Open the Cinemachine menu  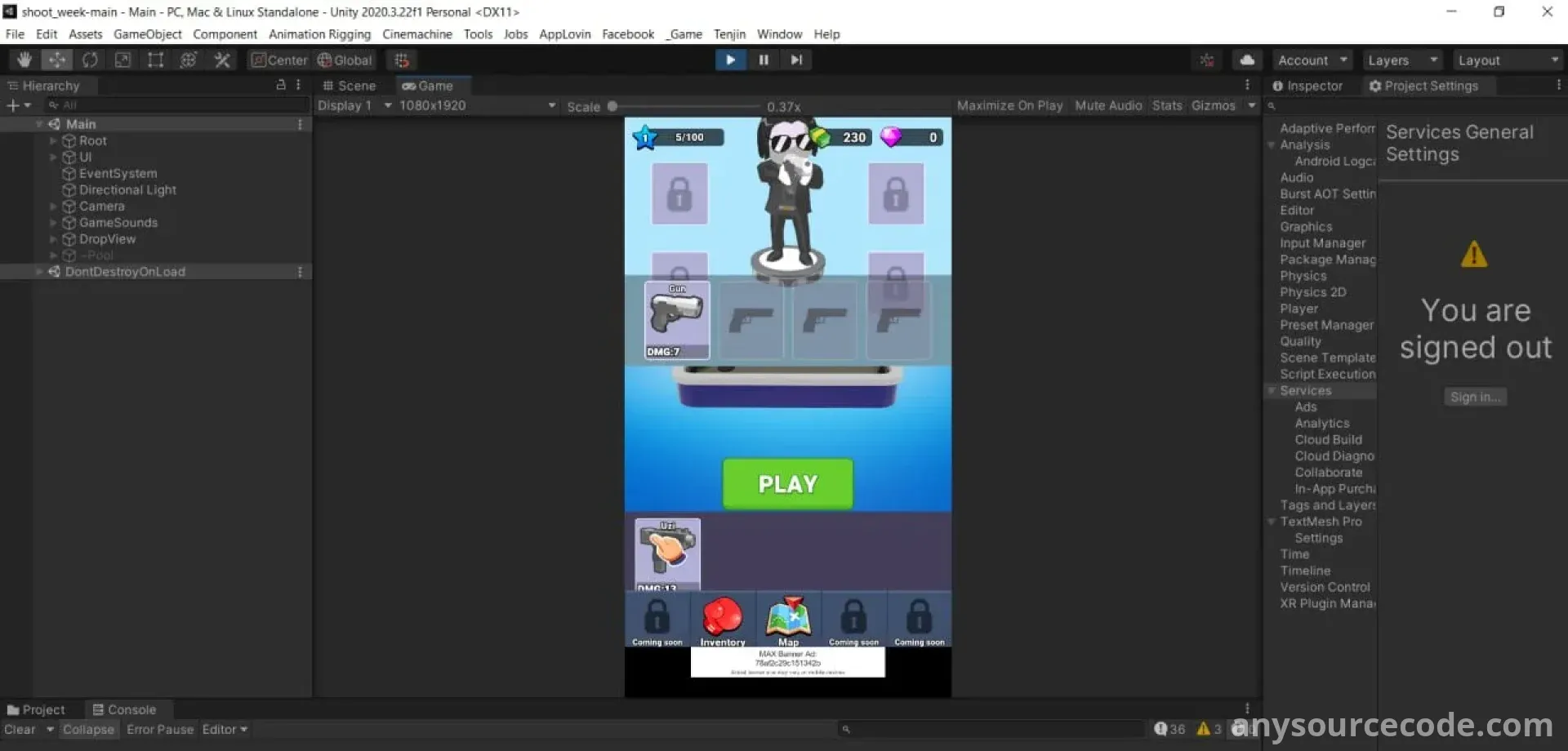click(x=416, y=34)
